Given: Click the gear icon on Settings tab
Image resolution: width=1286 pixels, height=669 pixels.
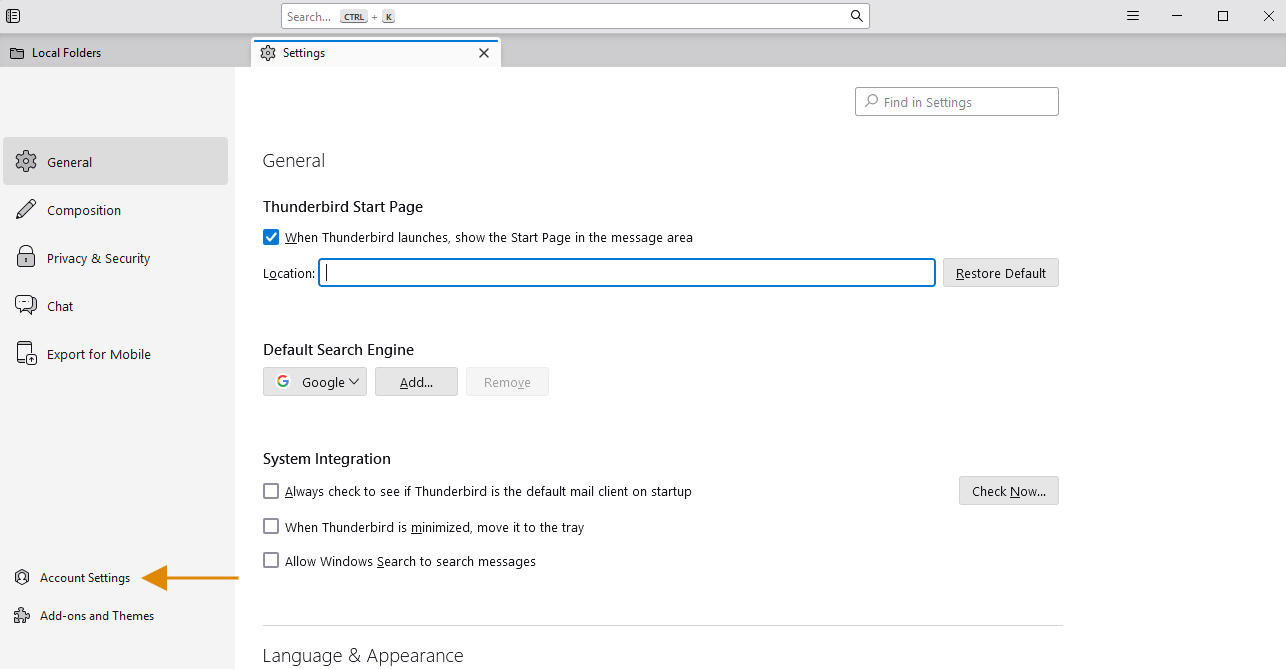Looking at the screenshot, I should [268, 53].
